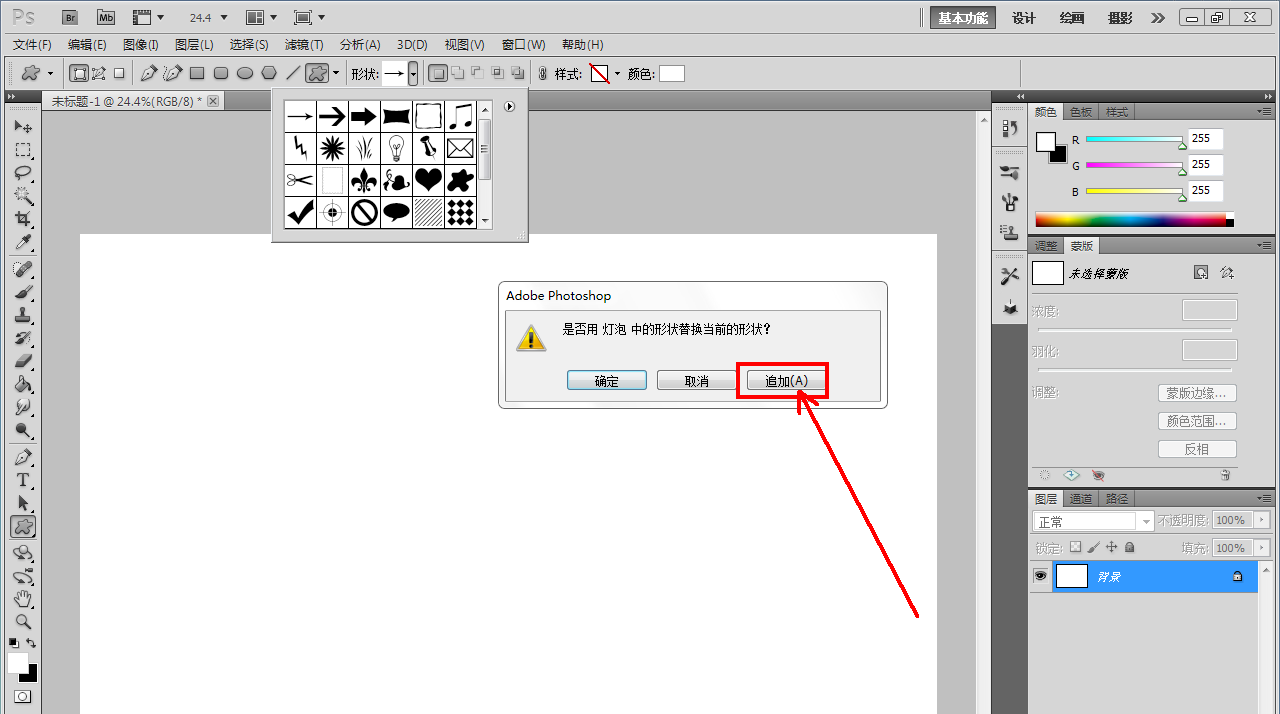
Task: Open the shape picker dropdown arrow
Action: pos(413,74)
